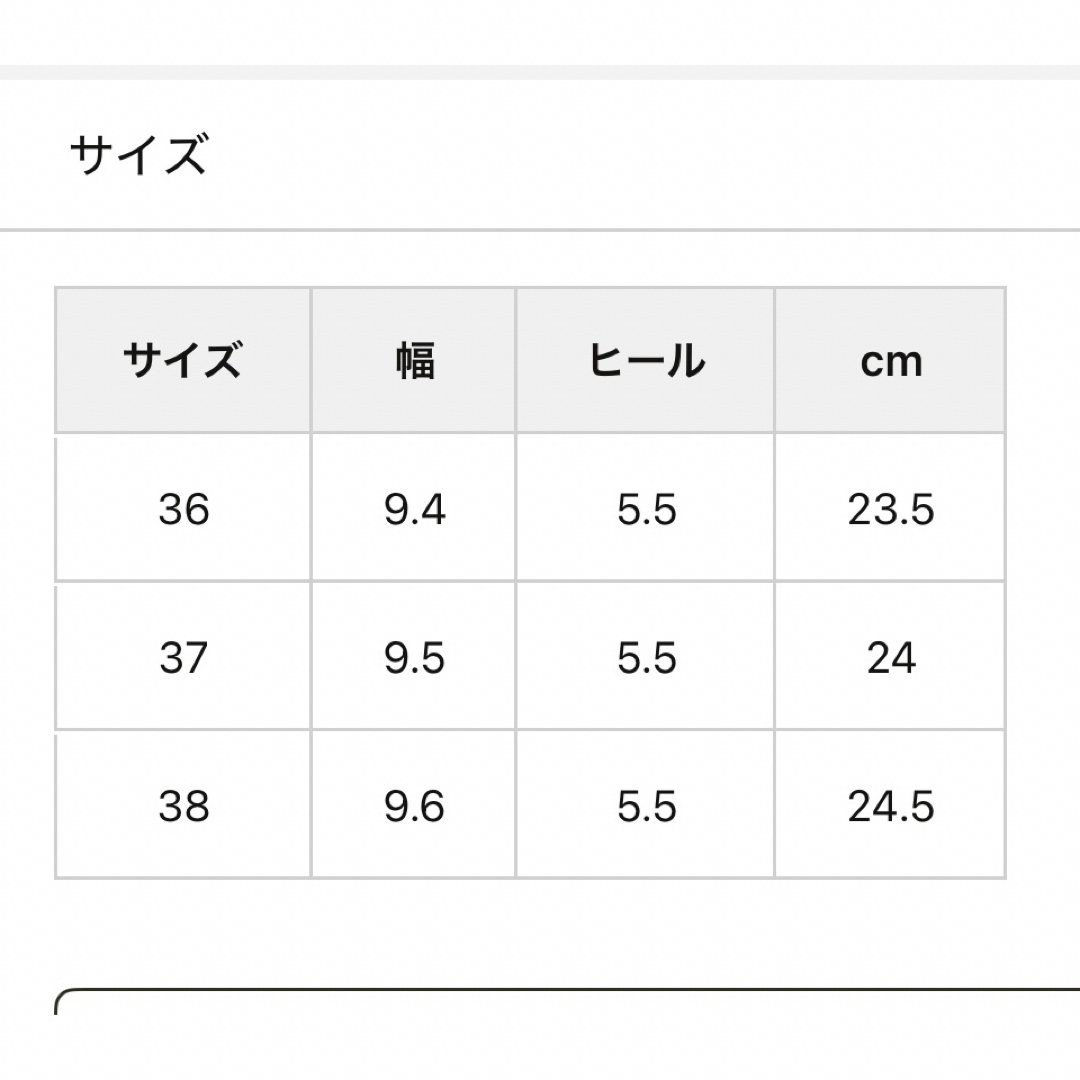
Task: Click the width value 9.6
Action: (414, 804)
